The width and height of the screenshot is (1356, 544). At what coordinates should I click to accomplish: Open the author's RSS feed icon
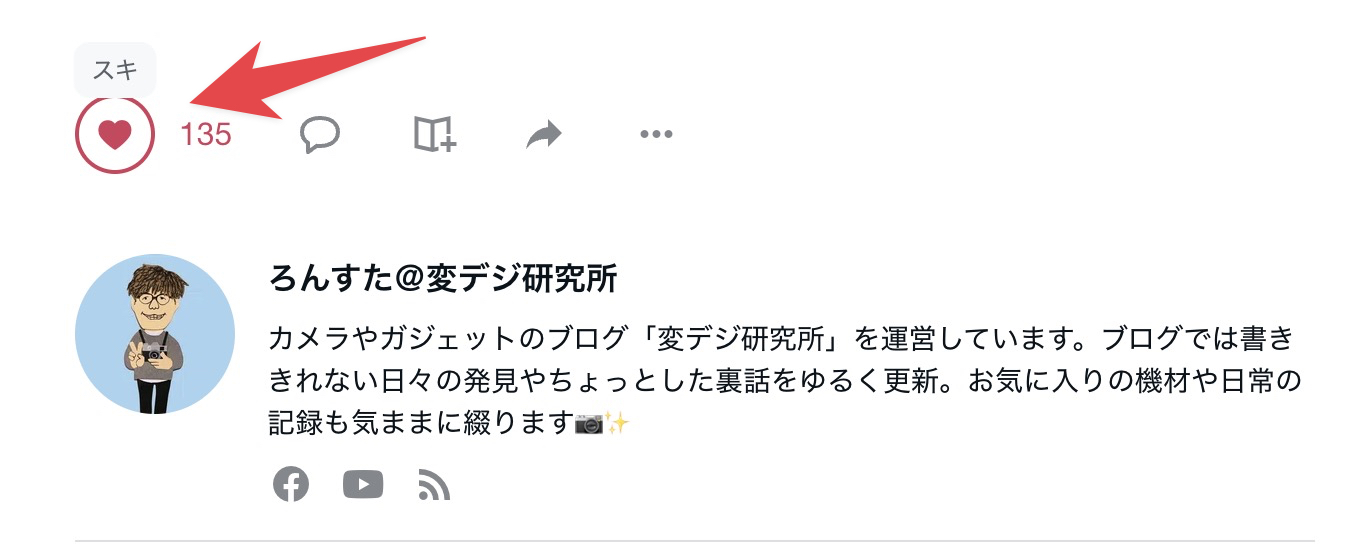[x=434, y=486]
